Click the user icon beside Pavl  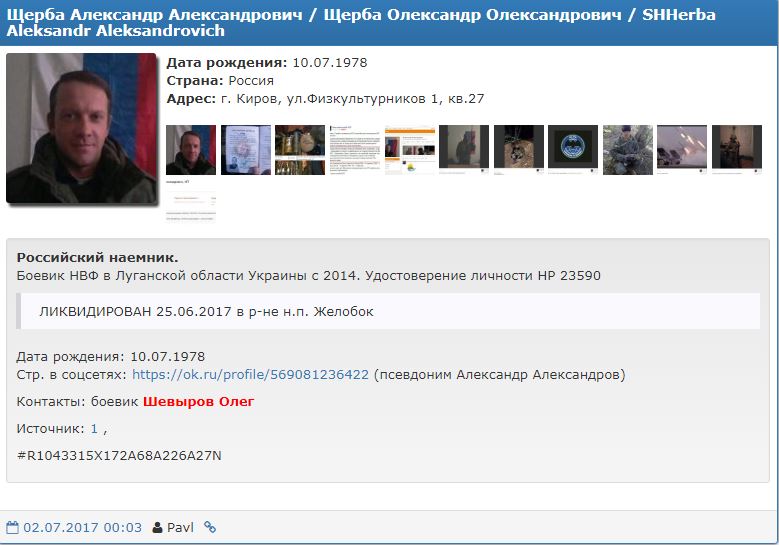point(157,528)
